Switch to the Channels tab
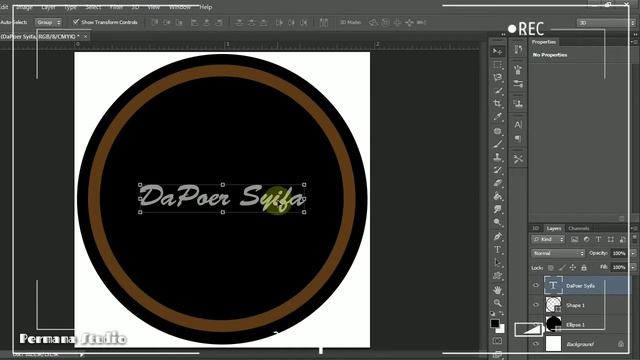Screen dimensions: 640x360 tap(578, 228)
